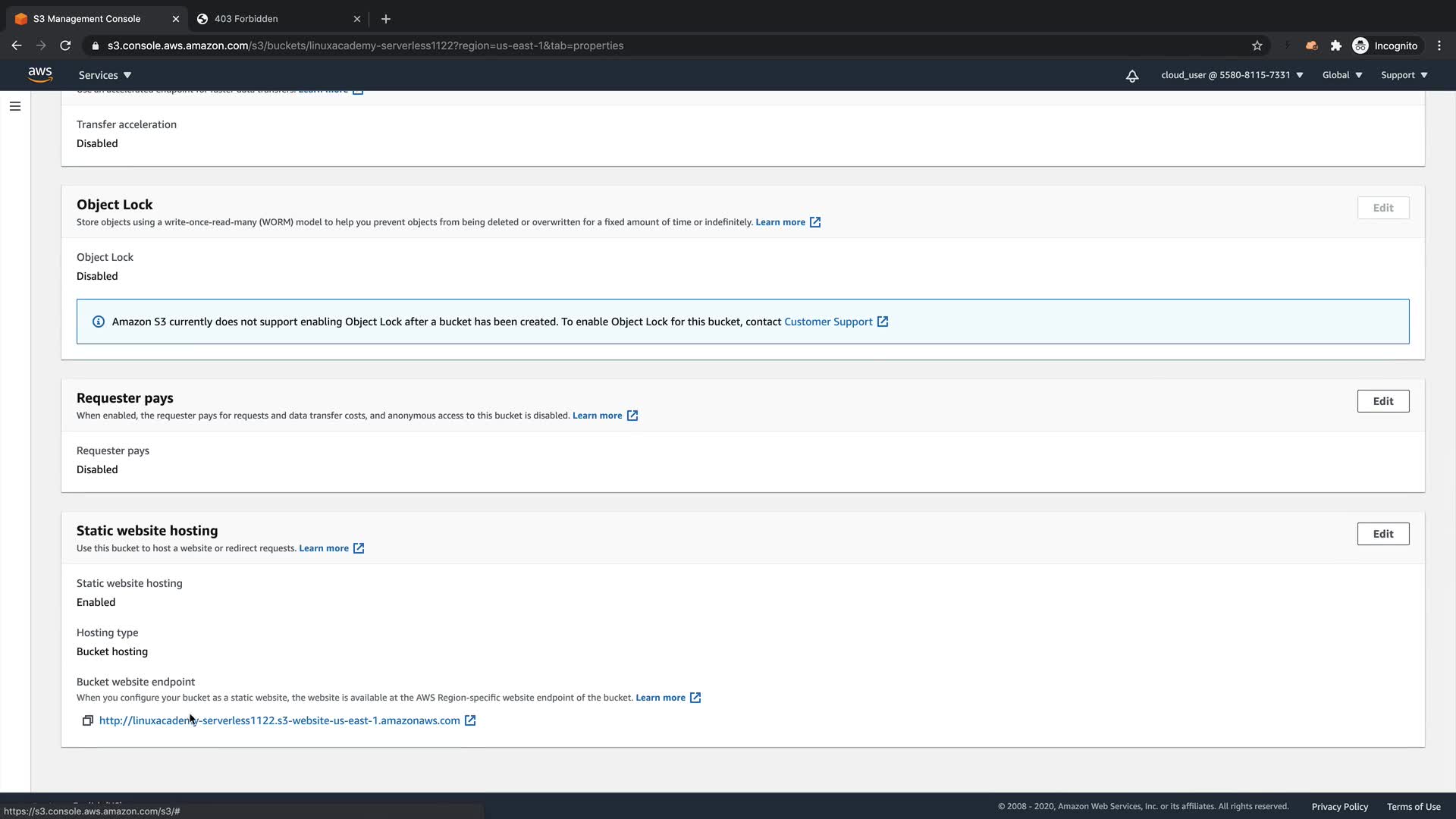Open the cloud_user account dropdown

tap(1232, 75)
